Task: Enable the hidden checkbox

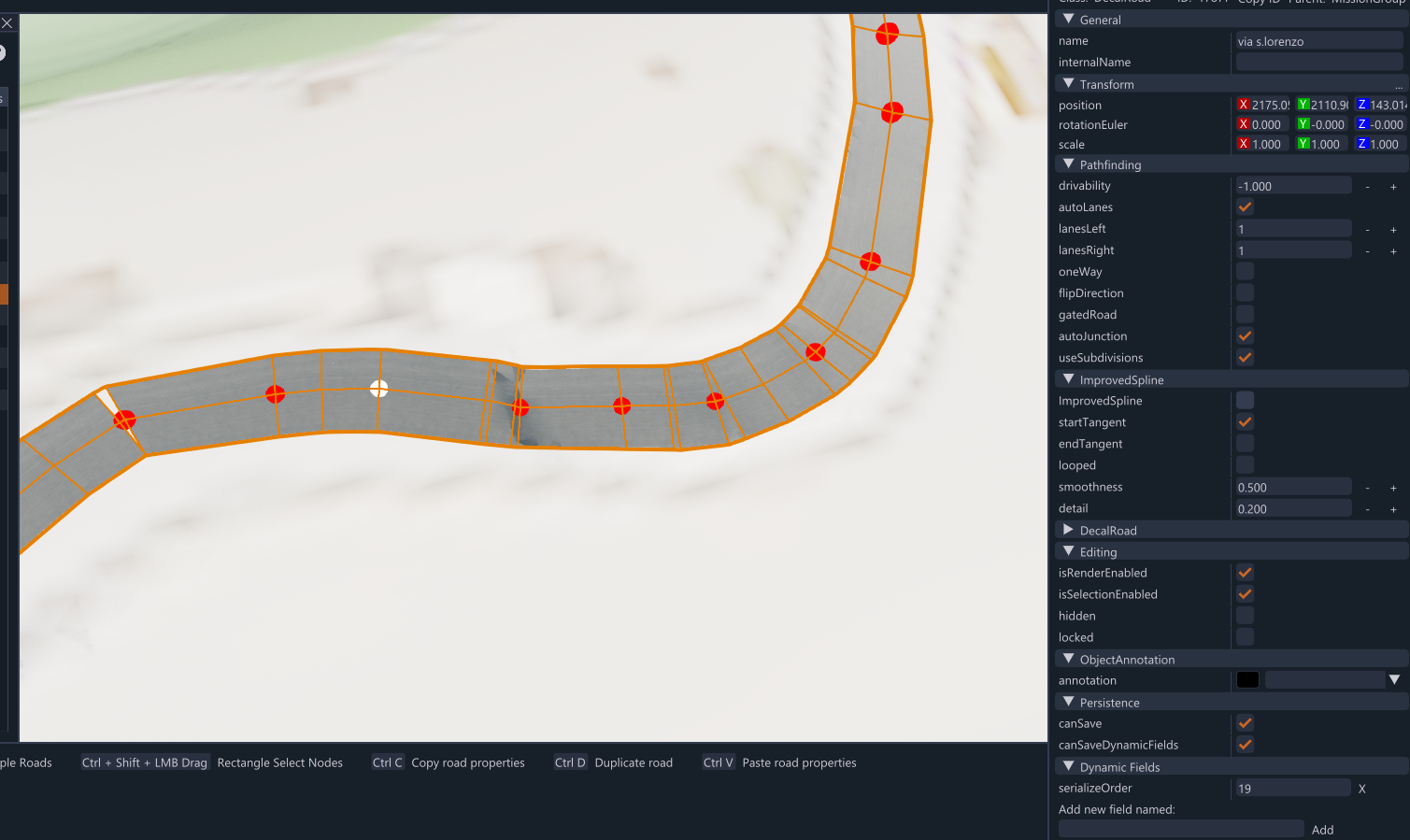Action: pos(1246,616)
